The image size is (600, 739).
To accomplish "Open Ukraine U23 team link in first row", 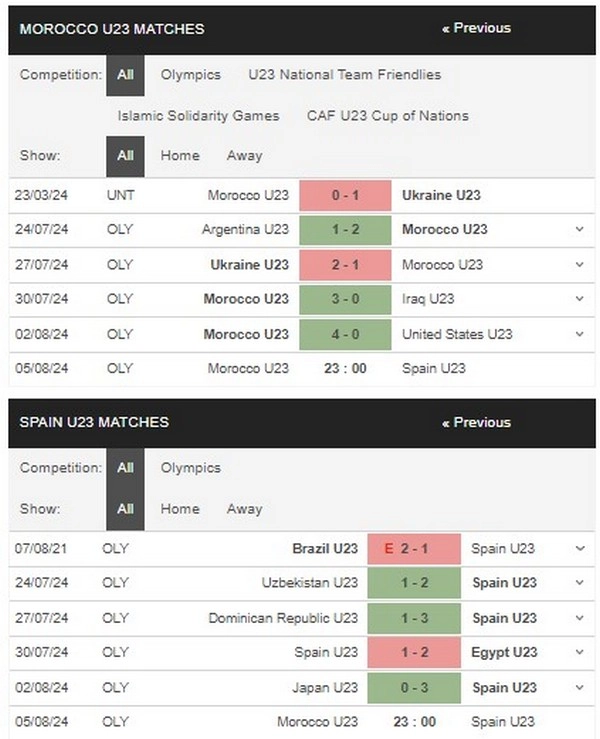I will (x=441, y=195).
